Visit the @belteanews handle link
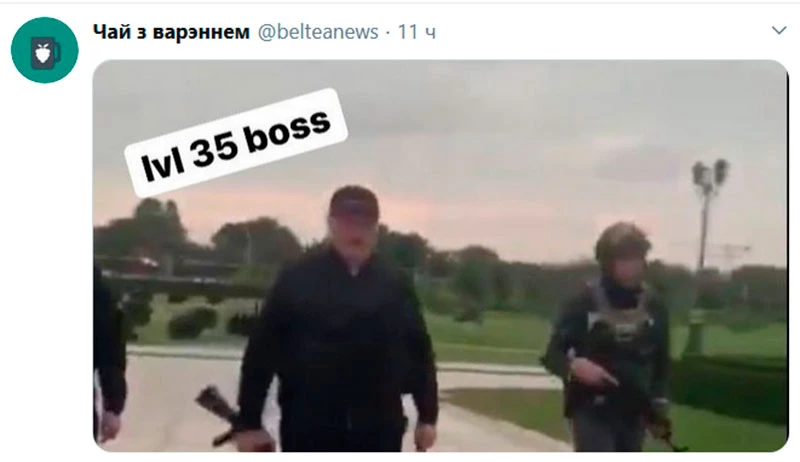 318,32
